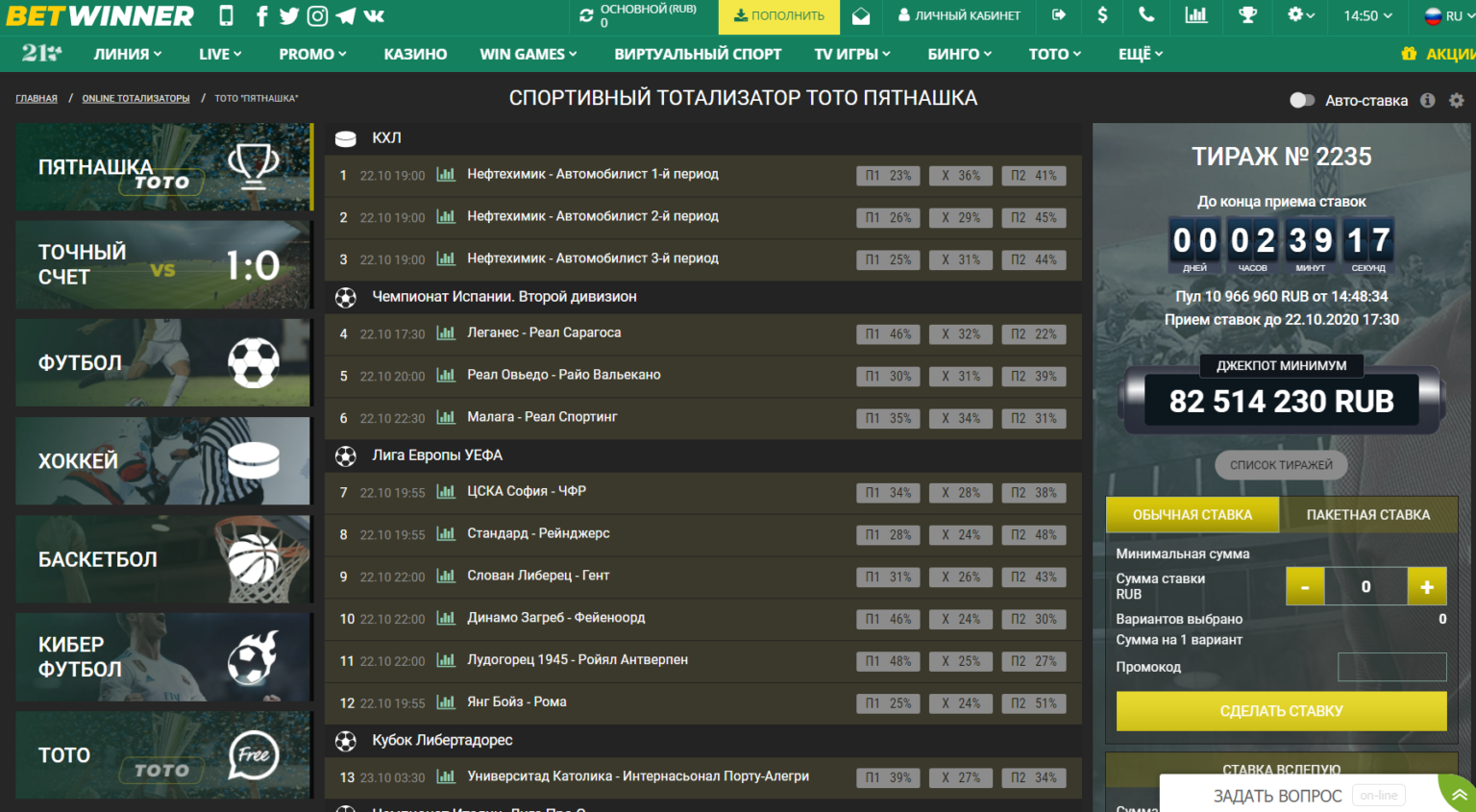Open stats for Леганес - Реал Сарагоса

click(446, 333)
